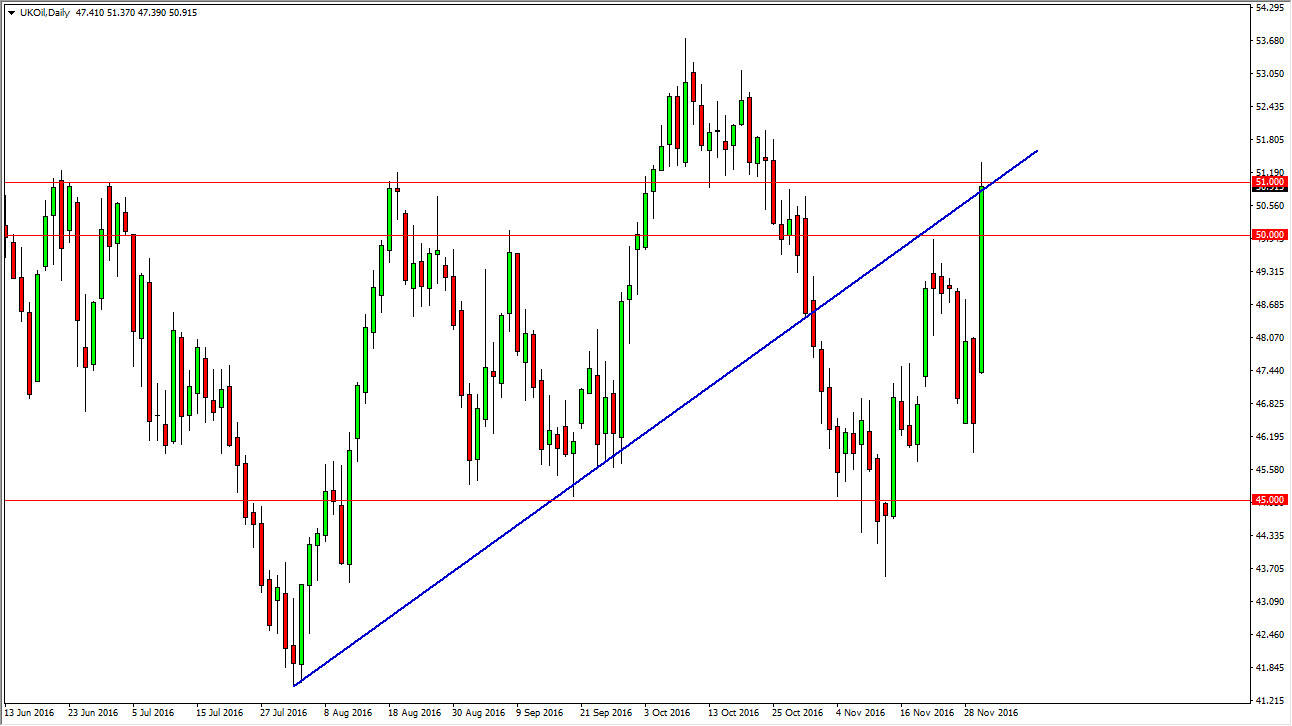
Task: Click the 45.580 price scale value
Action: (1269, 470)
